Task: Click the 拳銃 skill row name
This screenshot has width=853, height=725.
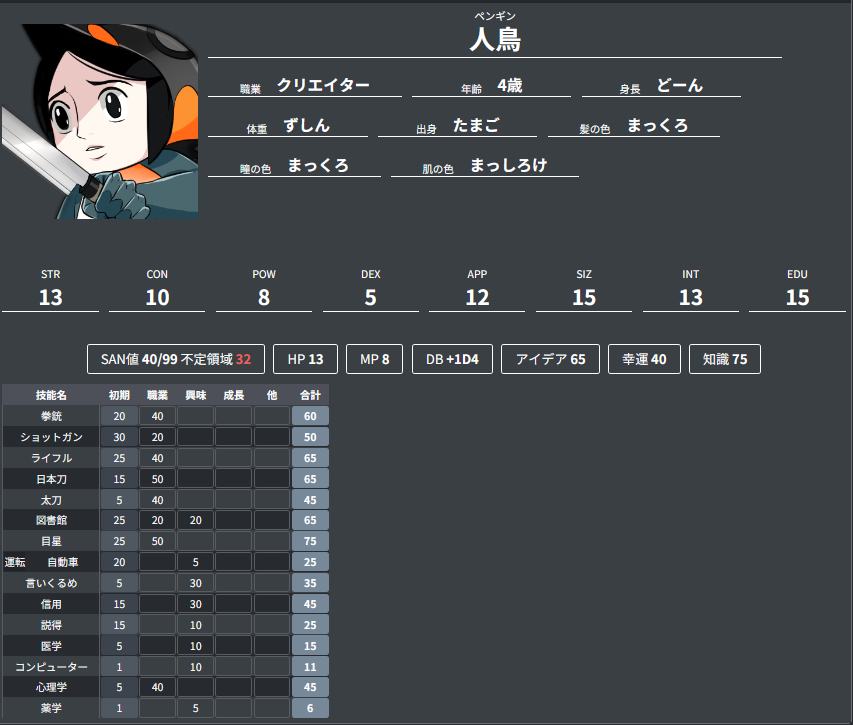Action: [50, 416]
